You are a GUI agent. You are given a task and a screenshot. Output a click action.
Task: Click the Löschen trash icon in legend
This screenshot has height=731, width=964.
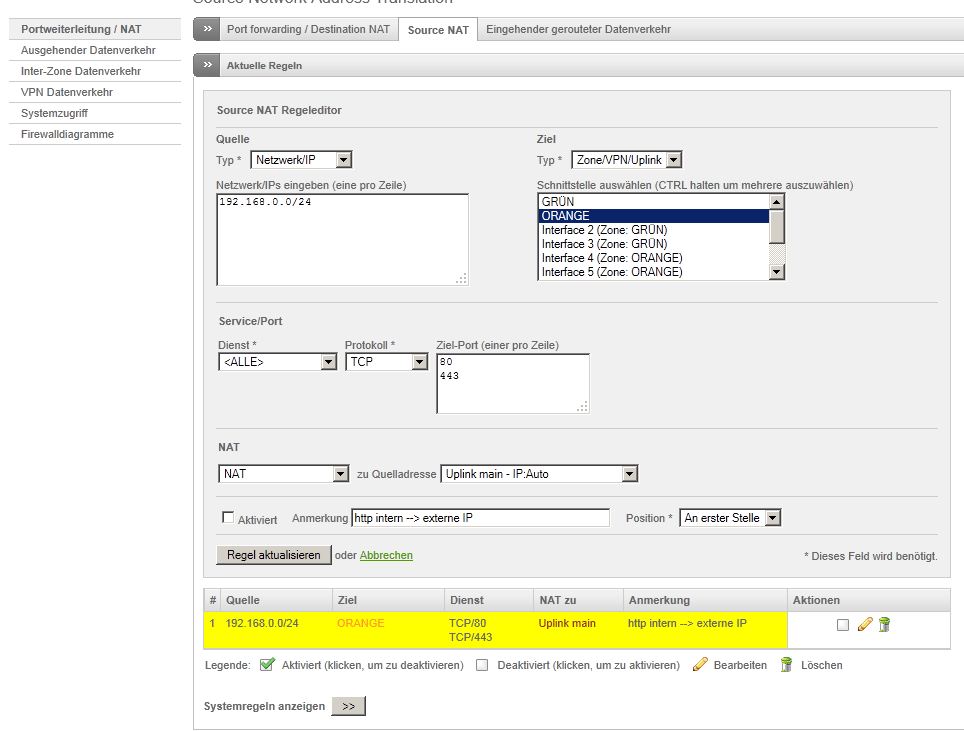(x=786, y=665)
